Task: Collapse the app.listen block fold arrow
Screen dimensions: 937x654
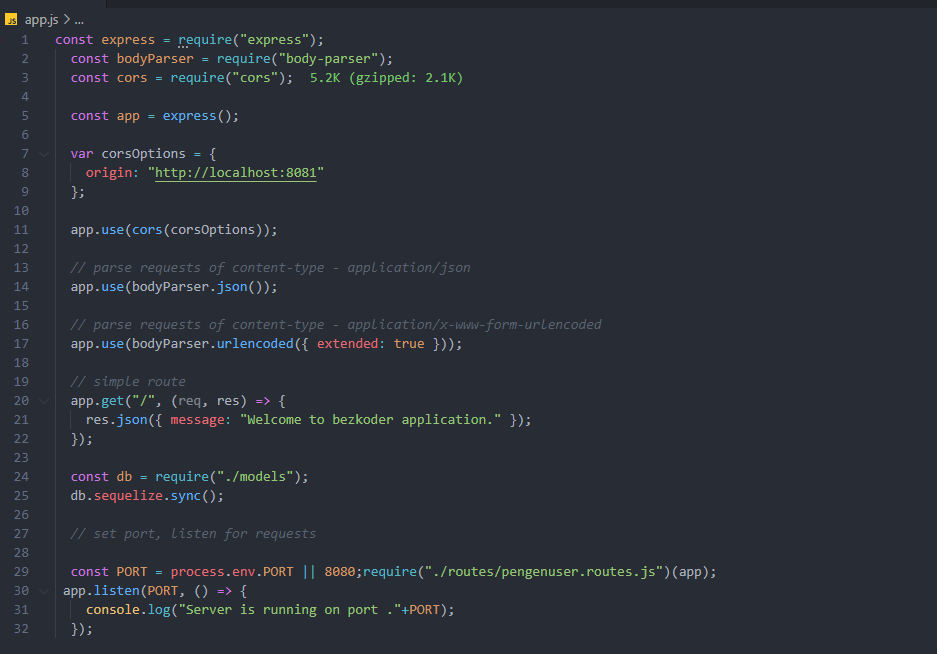Action: pyautogui.click(x=44, y=591)
